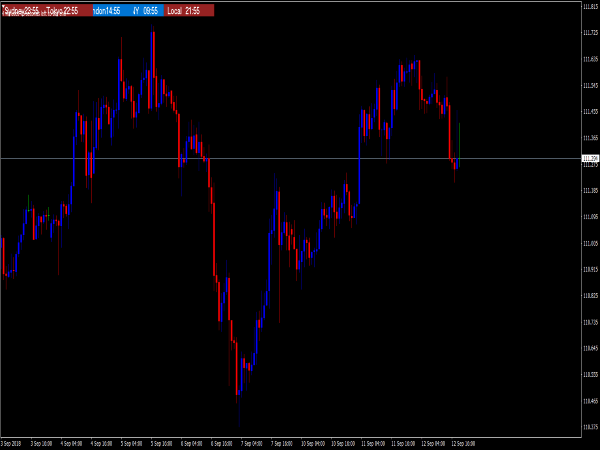Click the 4 Sep 04:00 time label

click(71, 443)
